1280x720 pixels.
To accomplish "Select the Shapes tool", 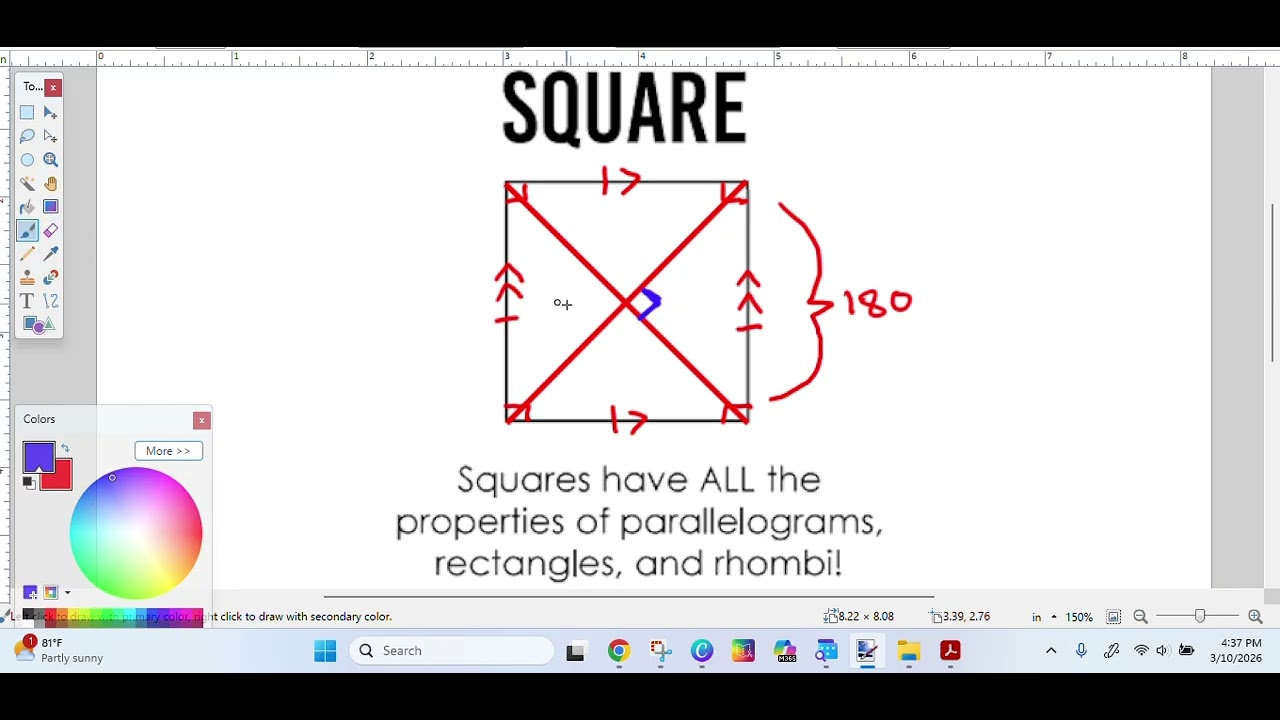I will pos(39,324).
